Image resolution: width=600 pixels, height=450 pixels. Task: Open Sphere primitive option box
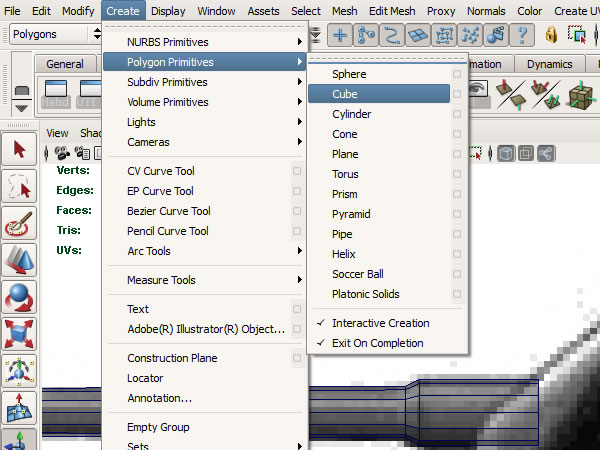pyautogui.click(x=457, y=74)
